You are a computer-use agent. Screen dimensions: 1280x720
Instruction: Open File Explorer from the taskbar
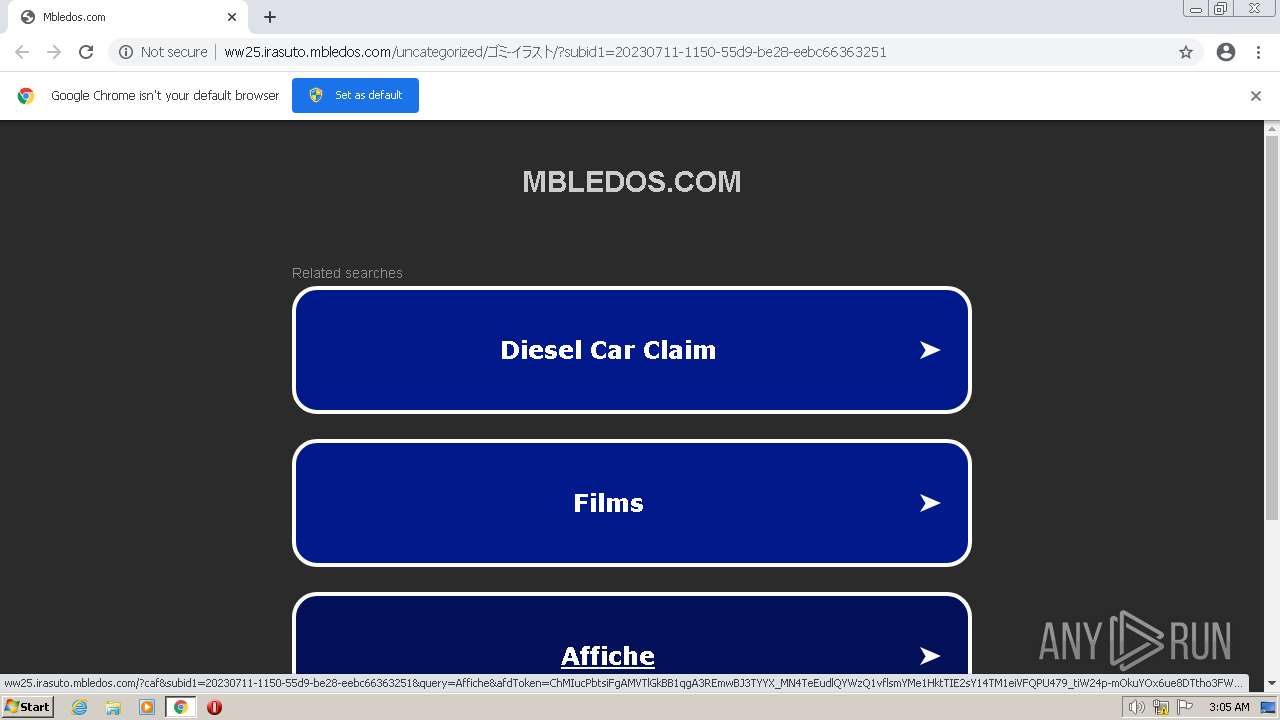pyautogui.click(x=113, y=707)
